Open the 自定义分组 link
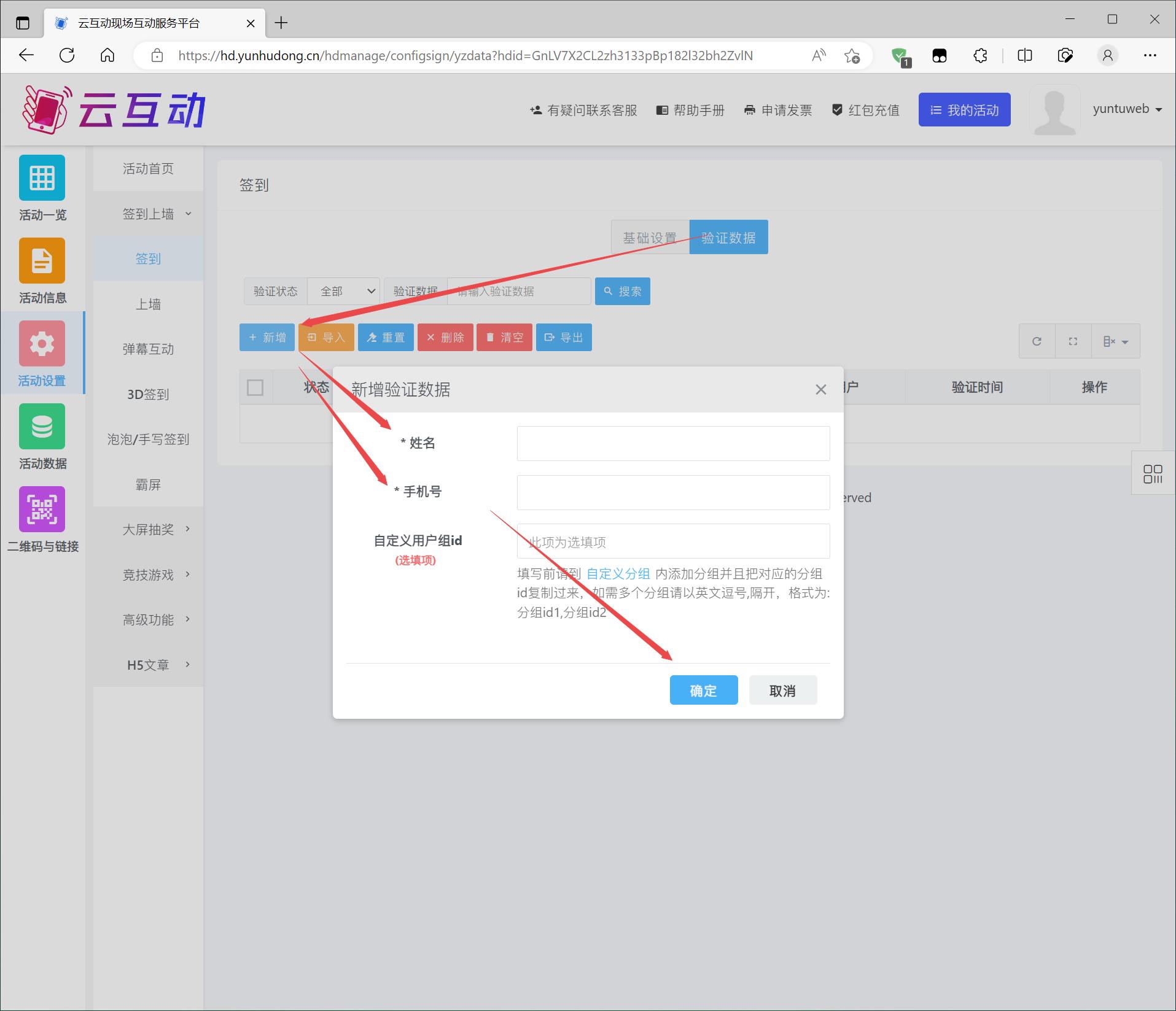Screen dimensions: 1176x1011 (x=618, y=574)
